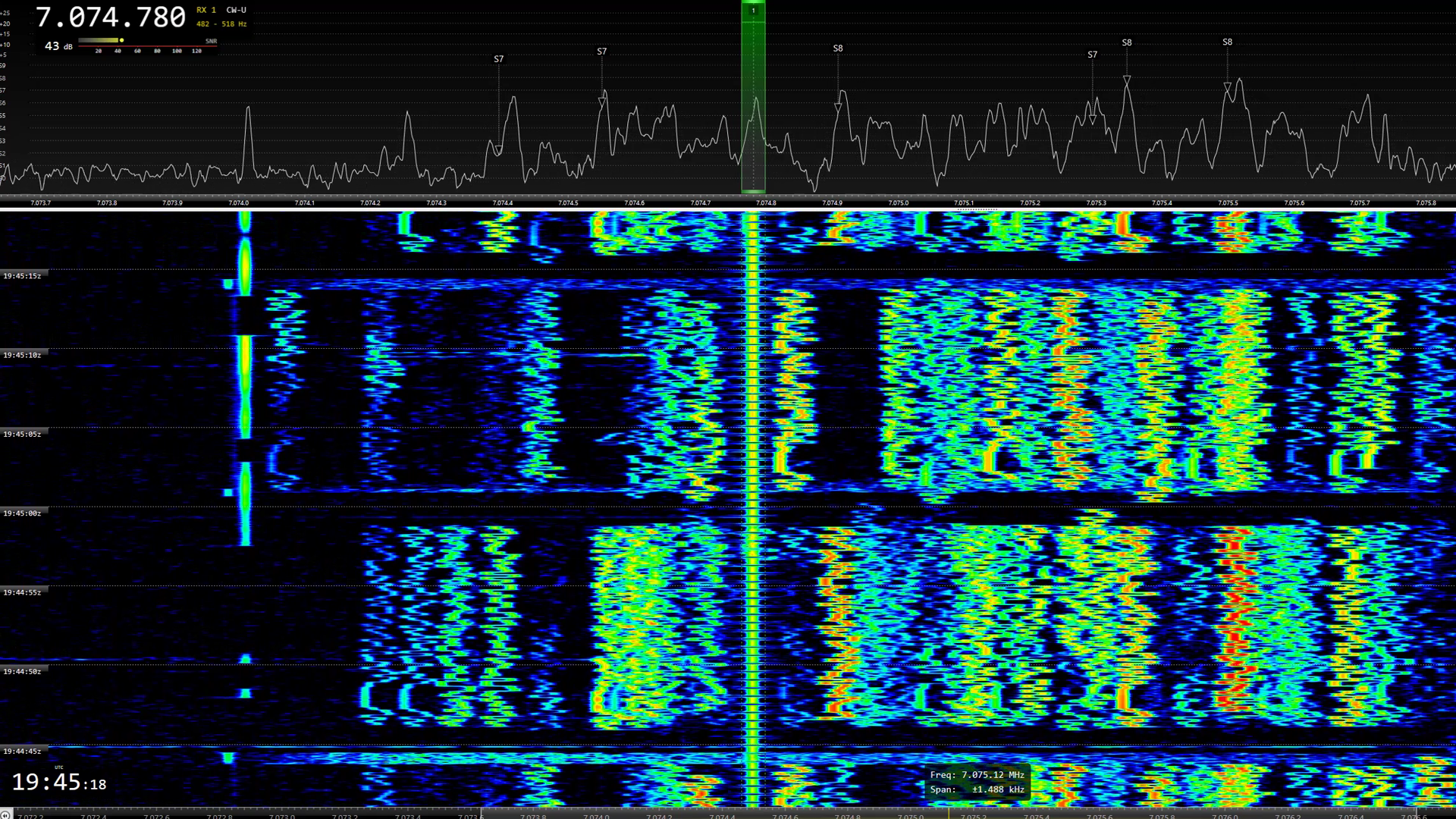Click the S8 peak marker triangle near 7.074.9

tap(838, 108)
